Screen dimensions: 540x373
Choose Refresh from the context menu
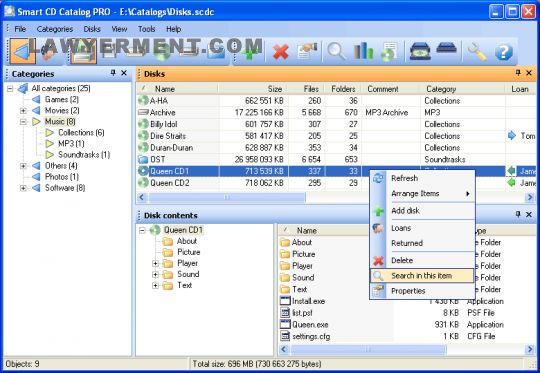(x=423, y=178)
